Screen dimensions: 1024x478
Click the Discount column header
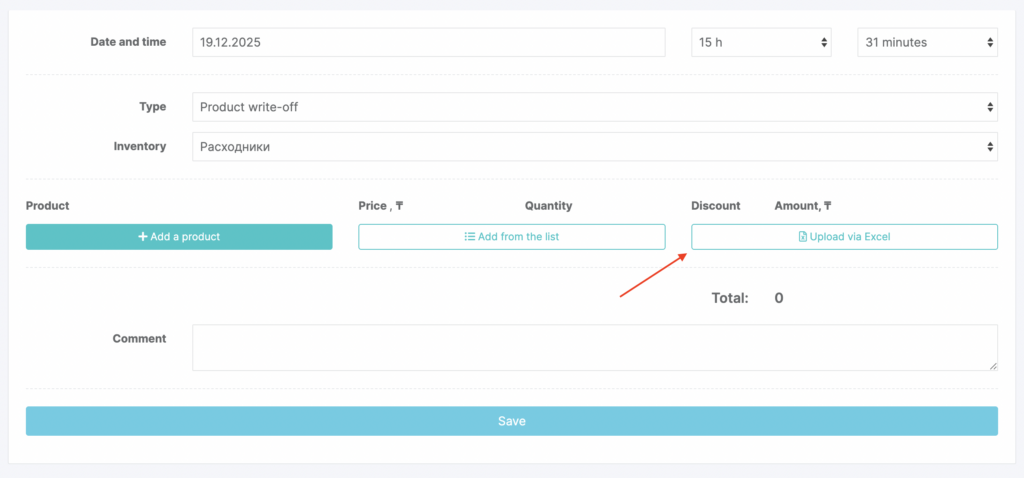click(715, 206)
